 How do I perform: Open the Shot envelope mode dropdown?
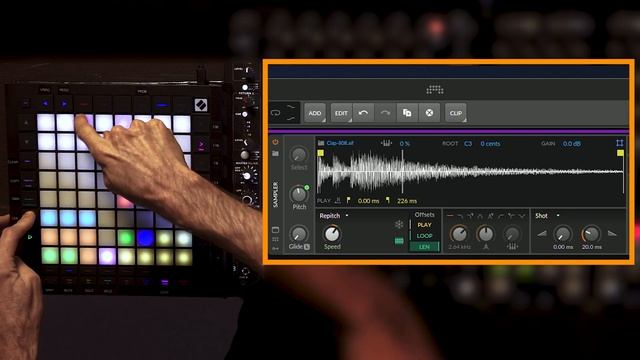point(547,216)
